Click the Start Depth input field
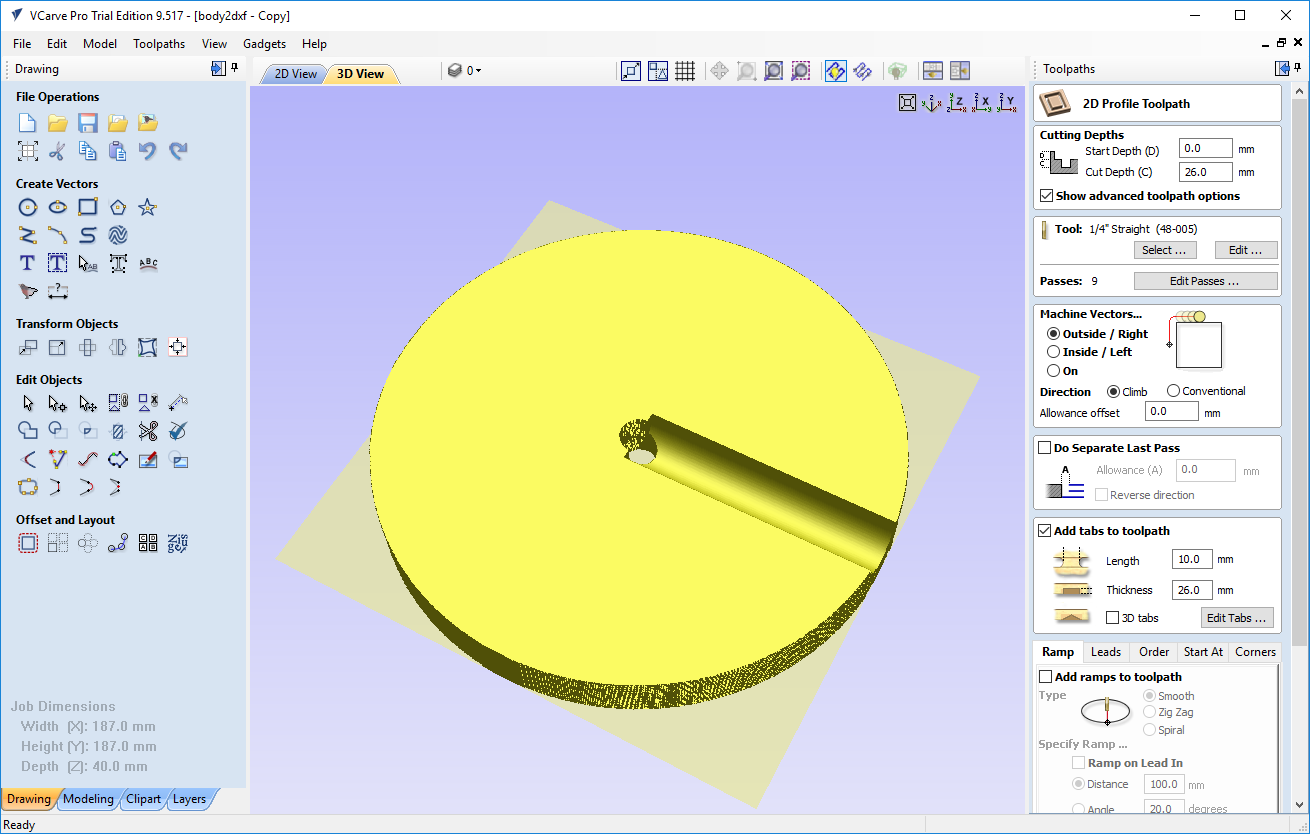Screen dimensions: 1310x834 click(x=1205, y=149)
